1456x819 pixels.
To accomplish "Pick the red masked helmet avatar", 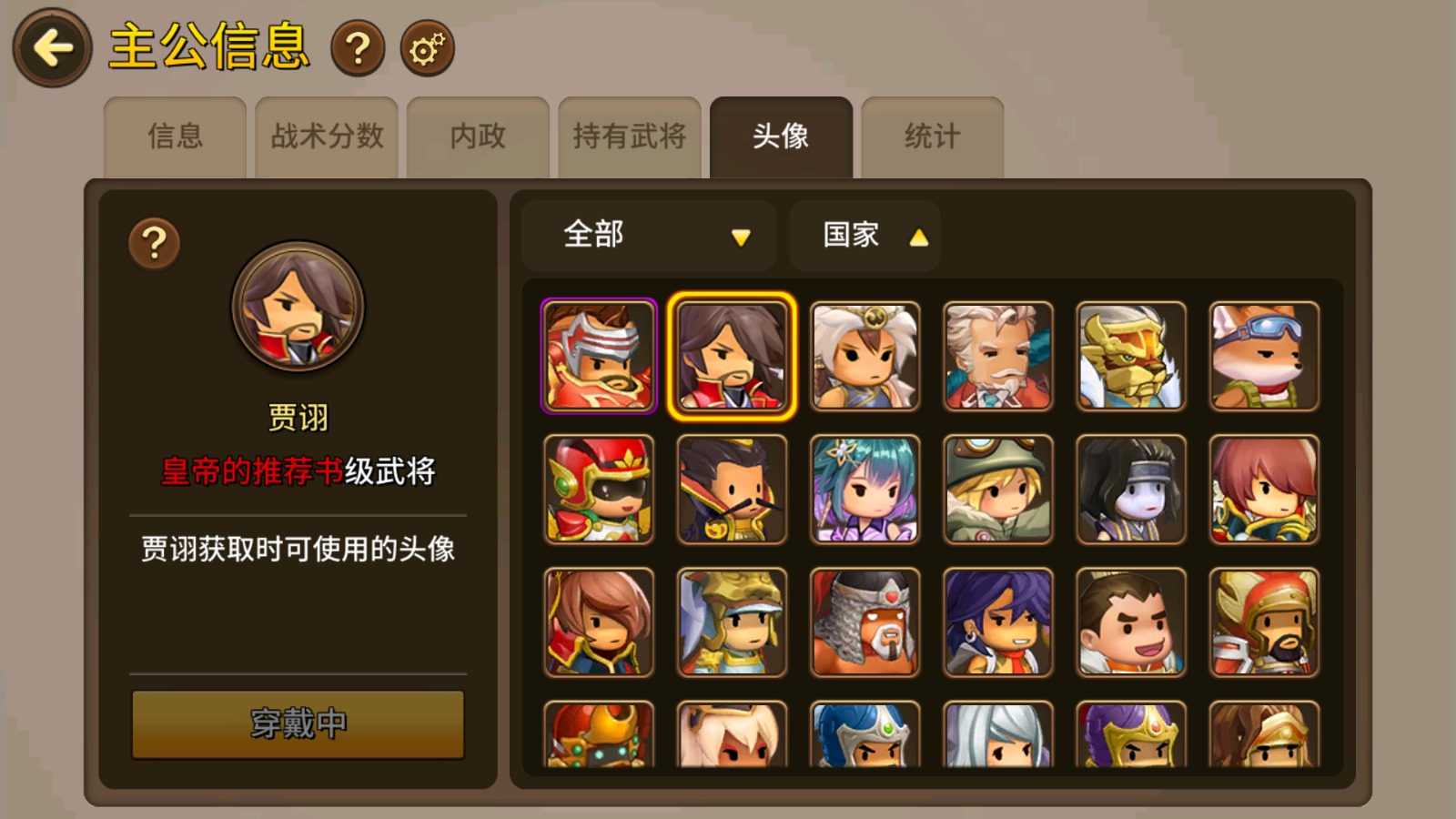I will [x=599, y=490].
